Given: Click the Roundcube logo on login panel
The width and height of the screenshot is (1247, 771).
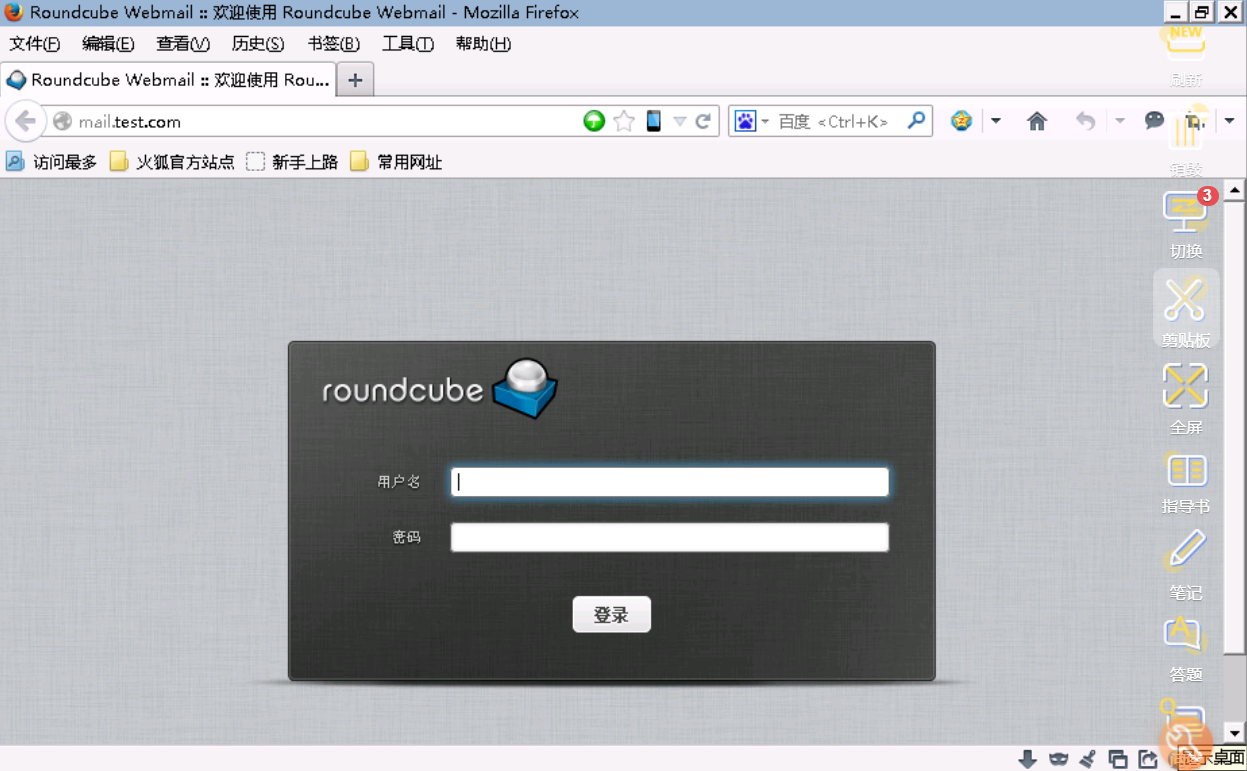Looking at the screenshot, I should [x=440, y=388].
